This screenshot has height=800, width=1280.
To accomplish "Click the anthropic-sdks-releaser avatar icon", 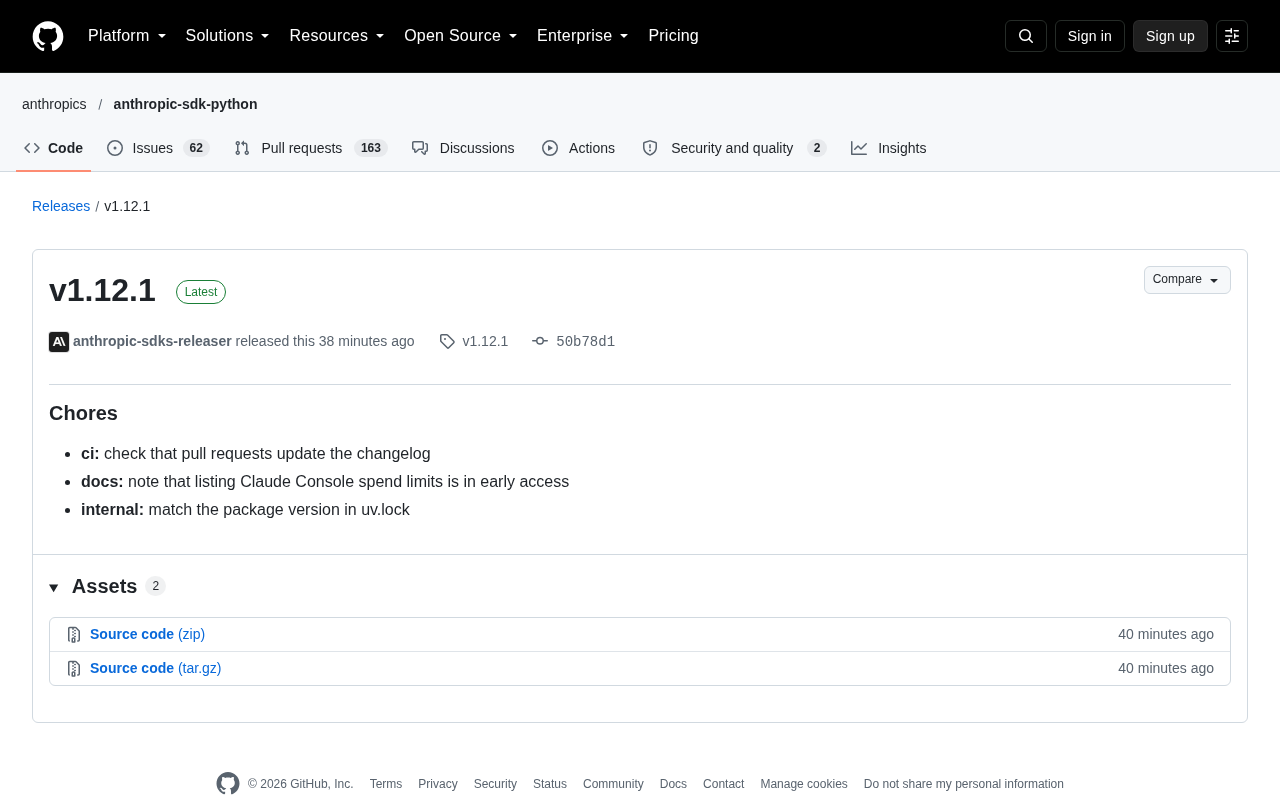I will coord(59,342).
